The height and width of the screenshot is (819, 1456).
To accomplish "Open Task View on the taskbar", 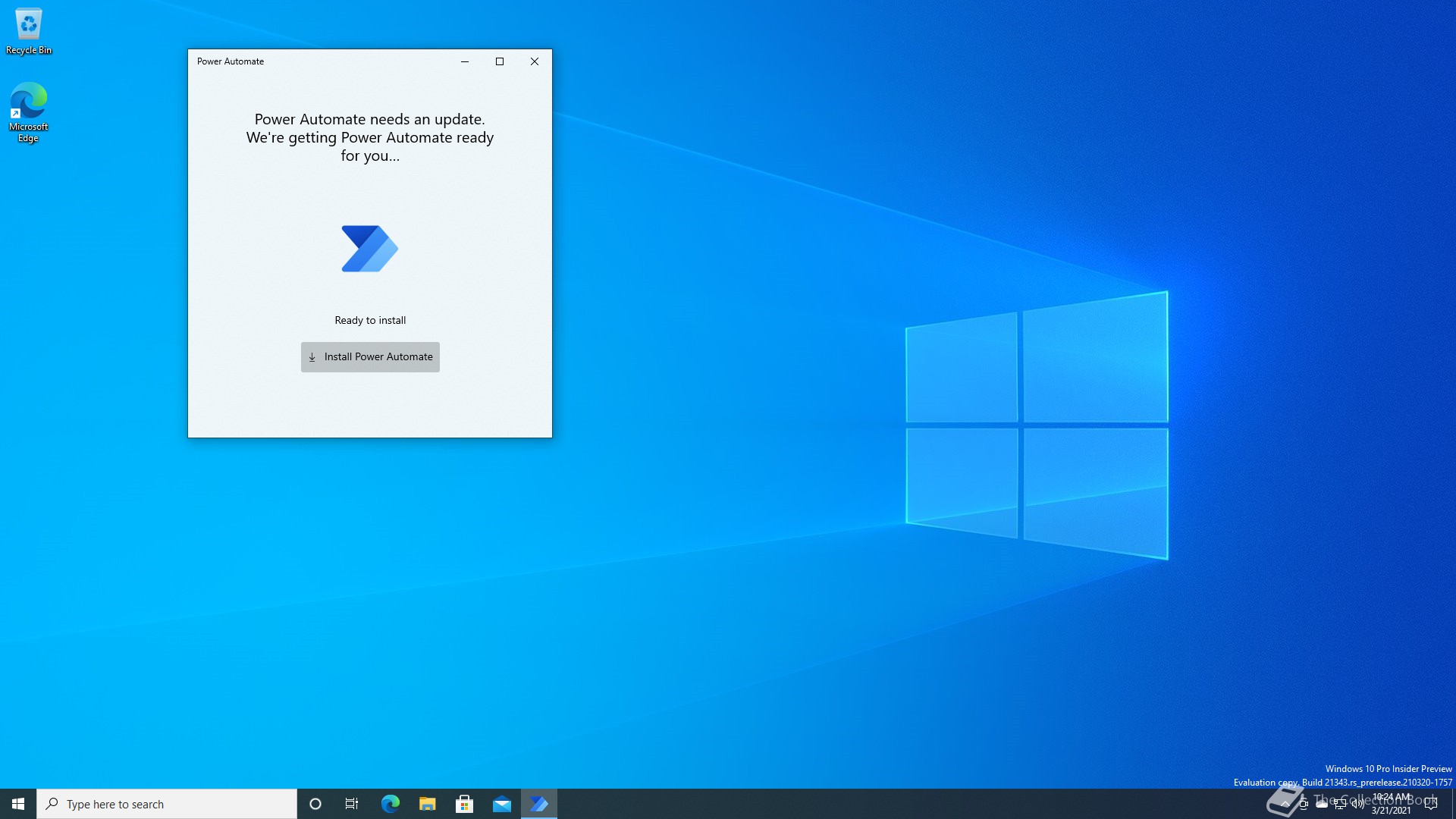I will pos(352,804).
